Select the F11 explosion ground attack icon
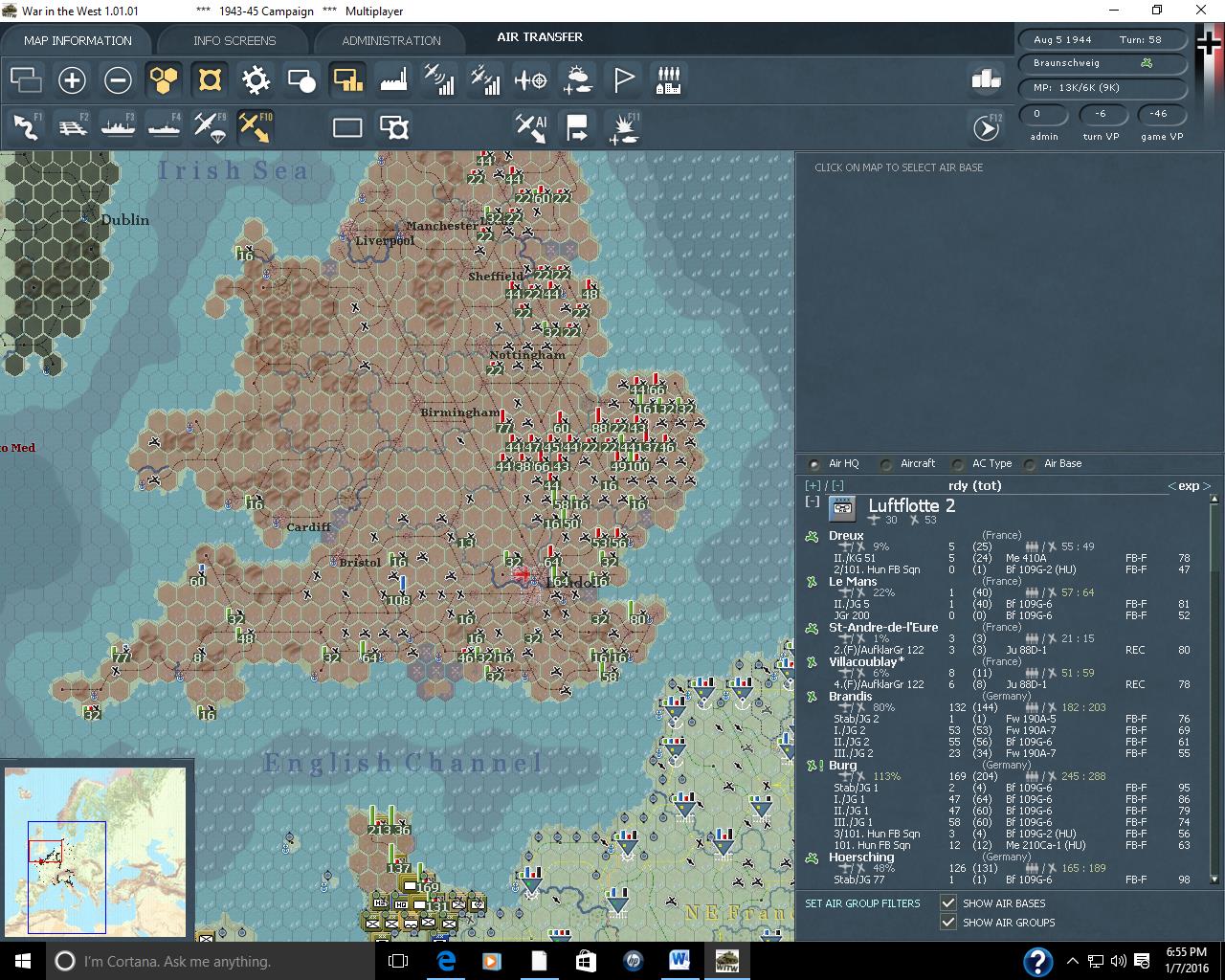 [624, 126]
